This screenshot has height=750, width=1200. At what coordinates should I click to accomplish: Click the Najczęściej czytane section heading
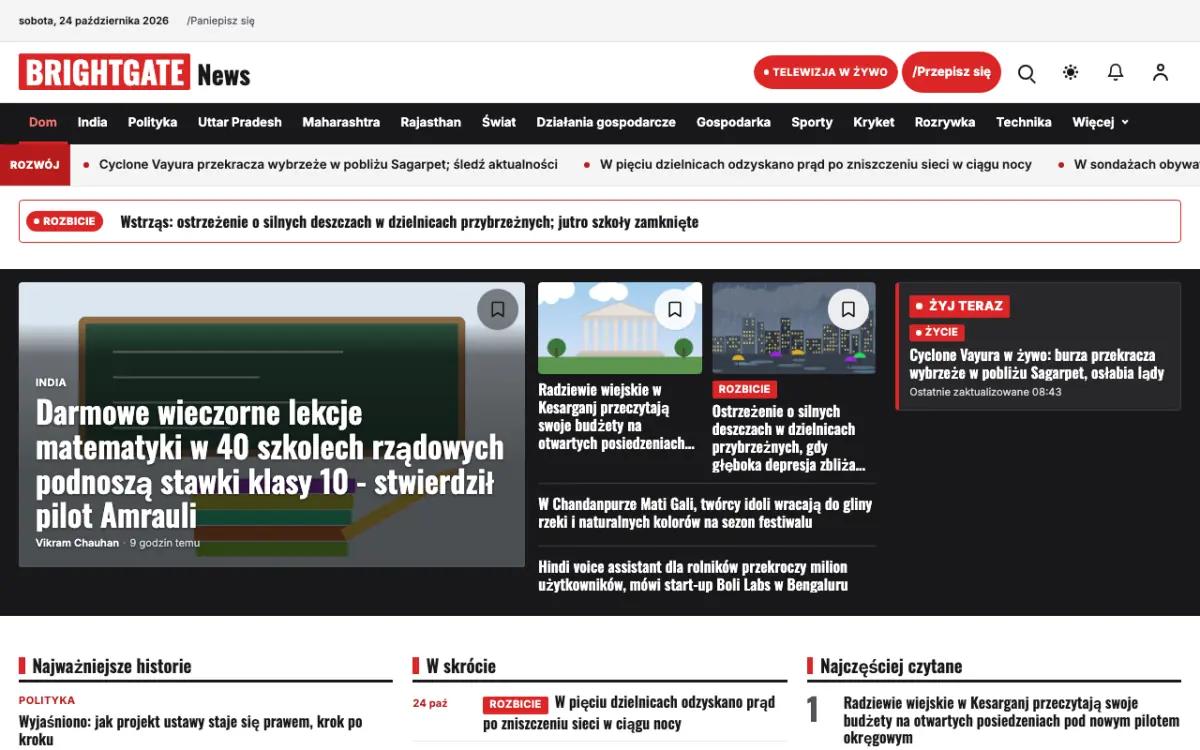(891, 666)
